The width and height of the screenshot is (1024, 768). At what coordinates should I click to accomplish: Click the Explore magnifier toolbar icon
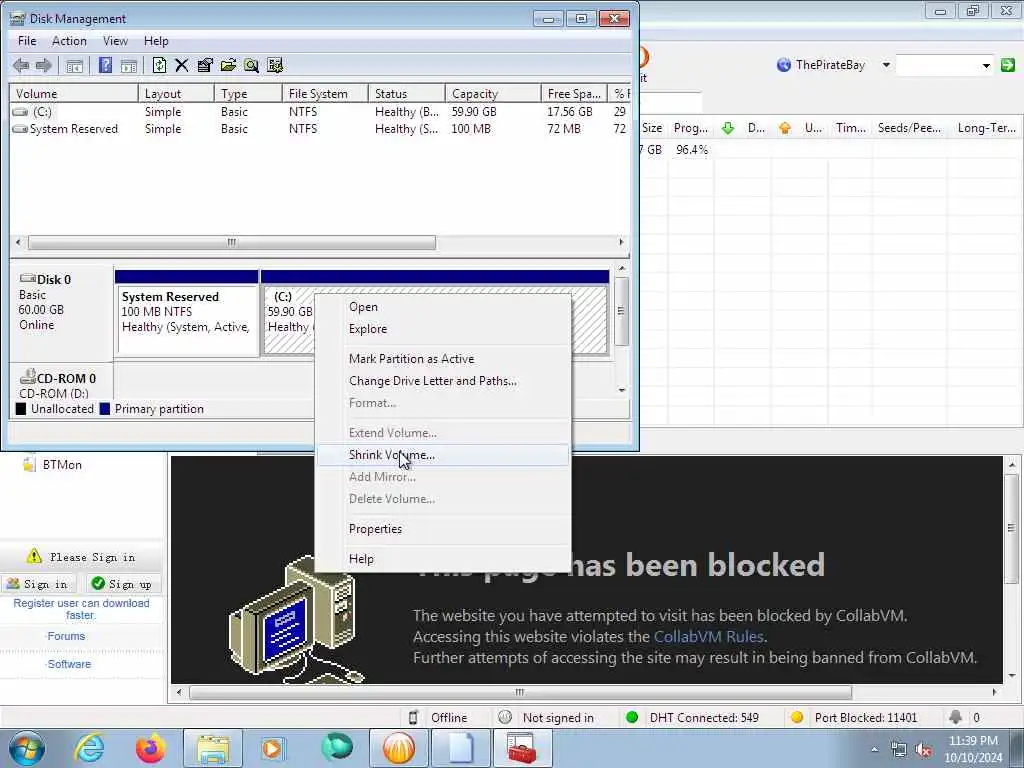pyautogui.click(x=251, y=65)
